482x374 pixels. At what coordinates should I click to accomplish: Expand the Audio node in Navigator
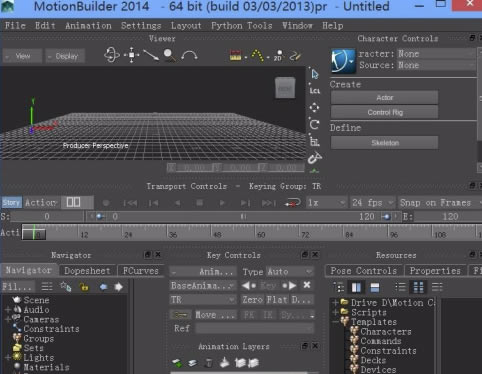[x=8, y=310]
